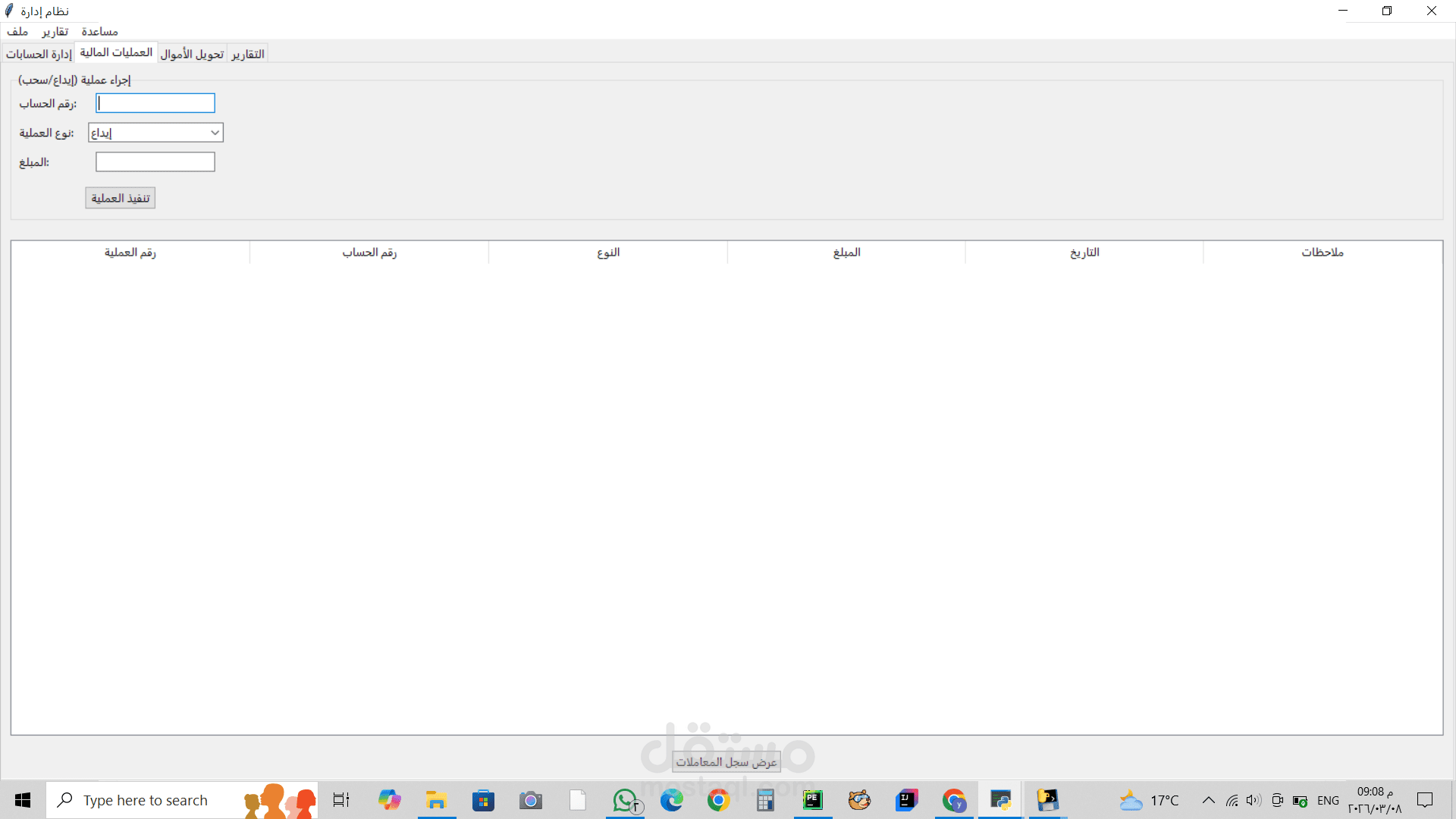Open PyCharm from the taskbar

813,800
